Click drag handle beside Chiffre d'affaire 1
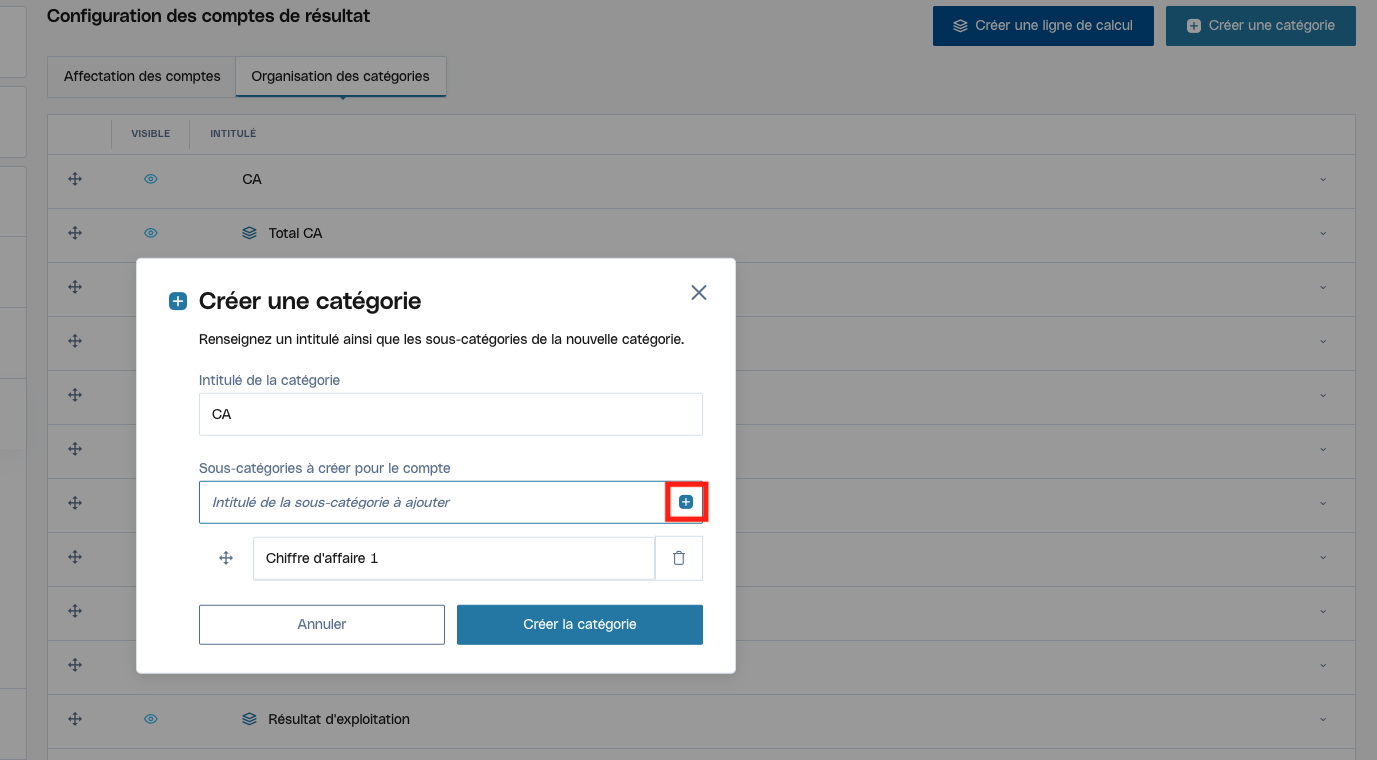The height and width of the screenshot is (760, 1377). 226,559
